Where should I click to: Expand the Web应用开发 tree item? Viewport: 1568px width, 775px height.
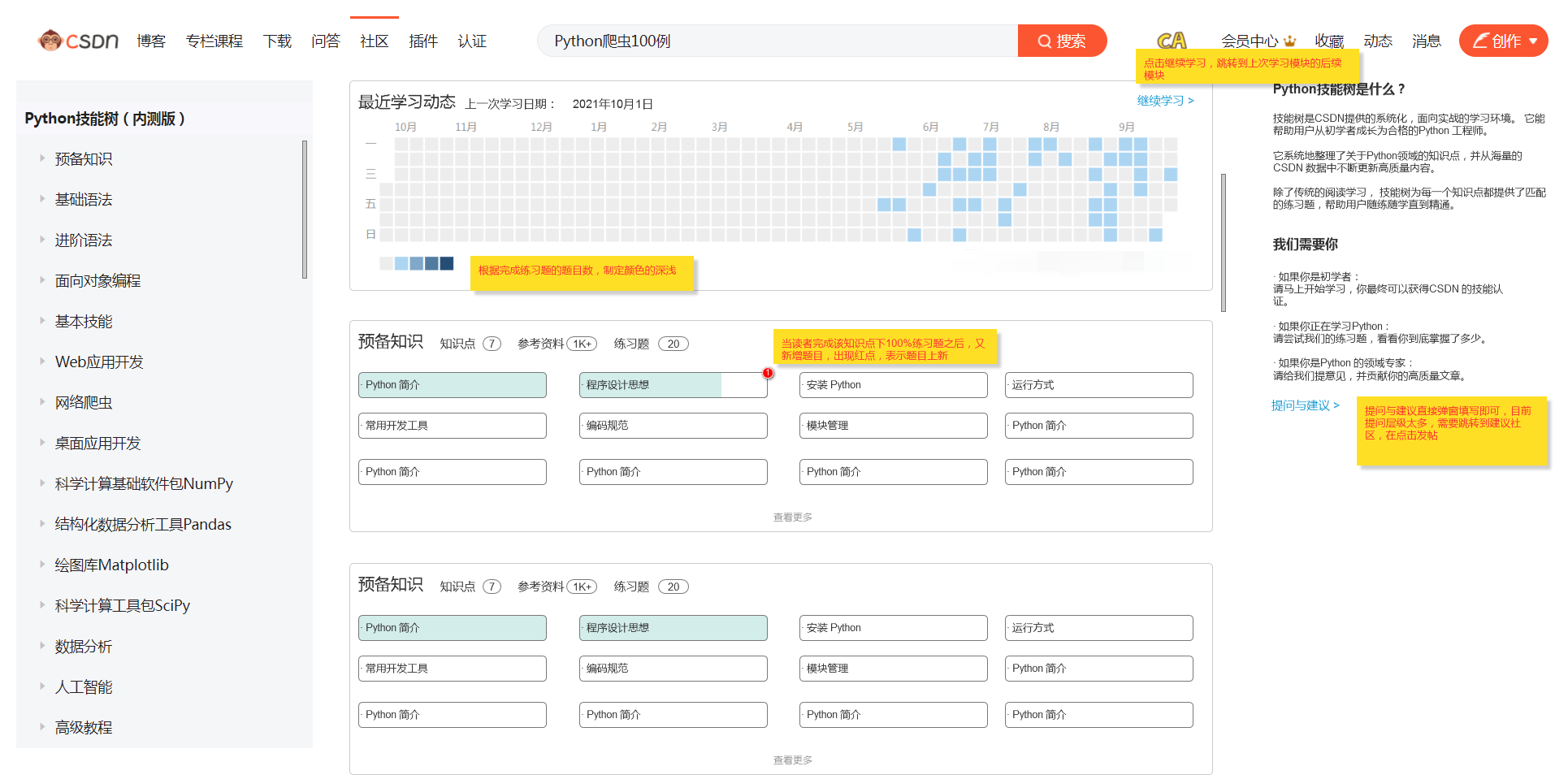click(42, 362)
